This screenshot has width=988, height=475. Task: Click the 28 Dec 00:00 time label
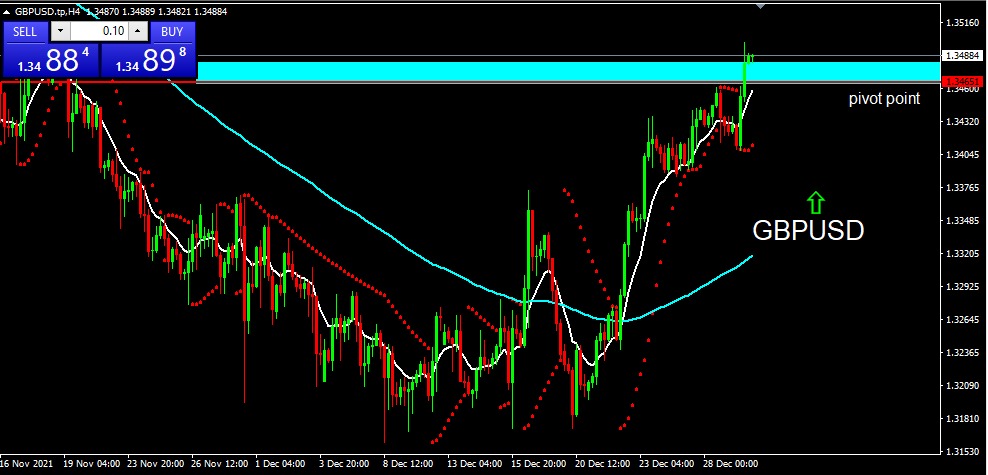pos(731,464)
